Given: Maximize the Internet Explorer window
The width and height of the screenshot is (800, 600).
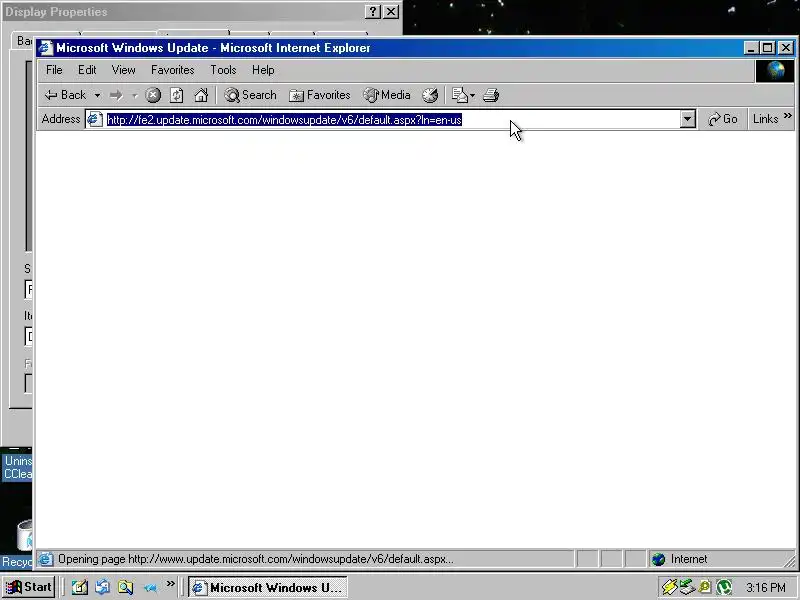Looking at the screenshot, I should (767, 48).
